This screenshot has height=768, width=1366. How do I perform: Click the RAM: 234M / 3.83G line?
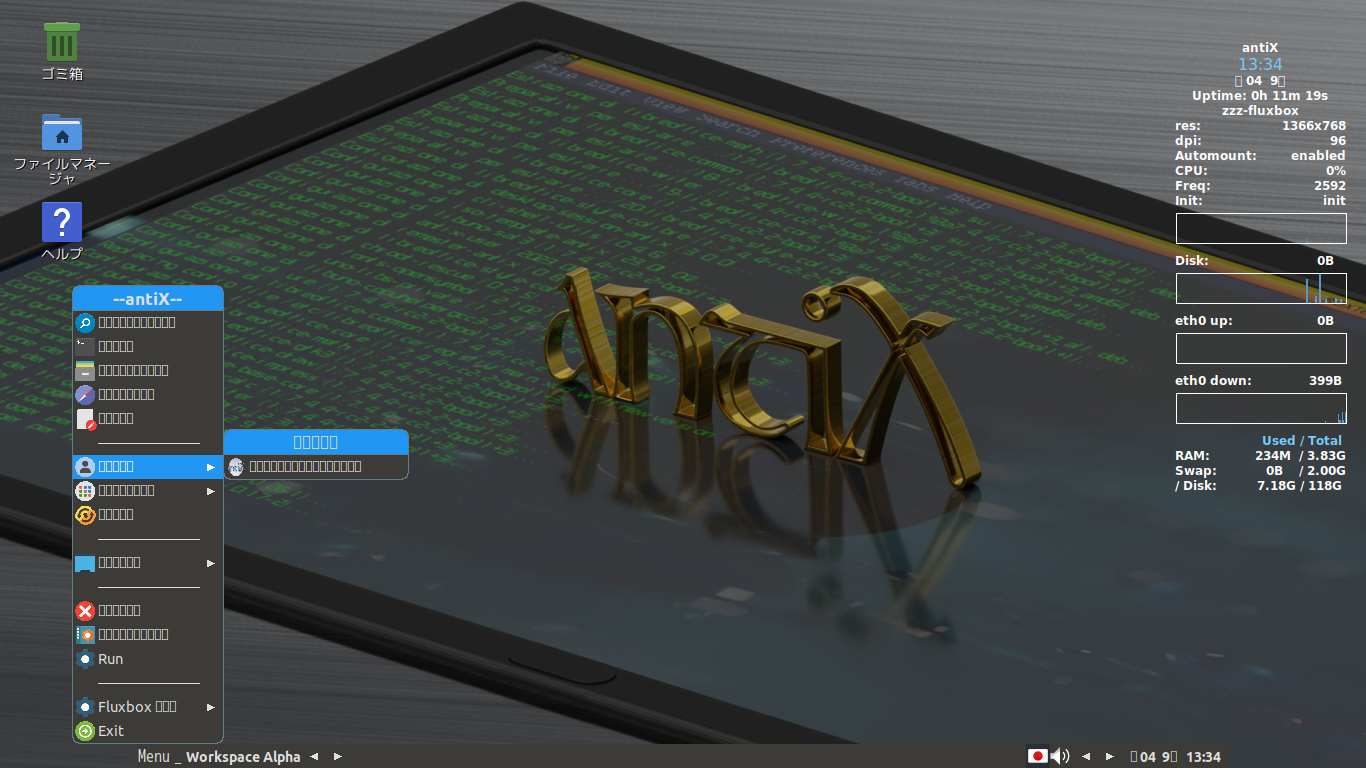tap(1259, 456)
